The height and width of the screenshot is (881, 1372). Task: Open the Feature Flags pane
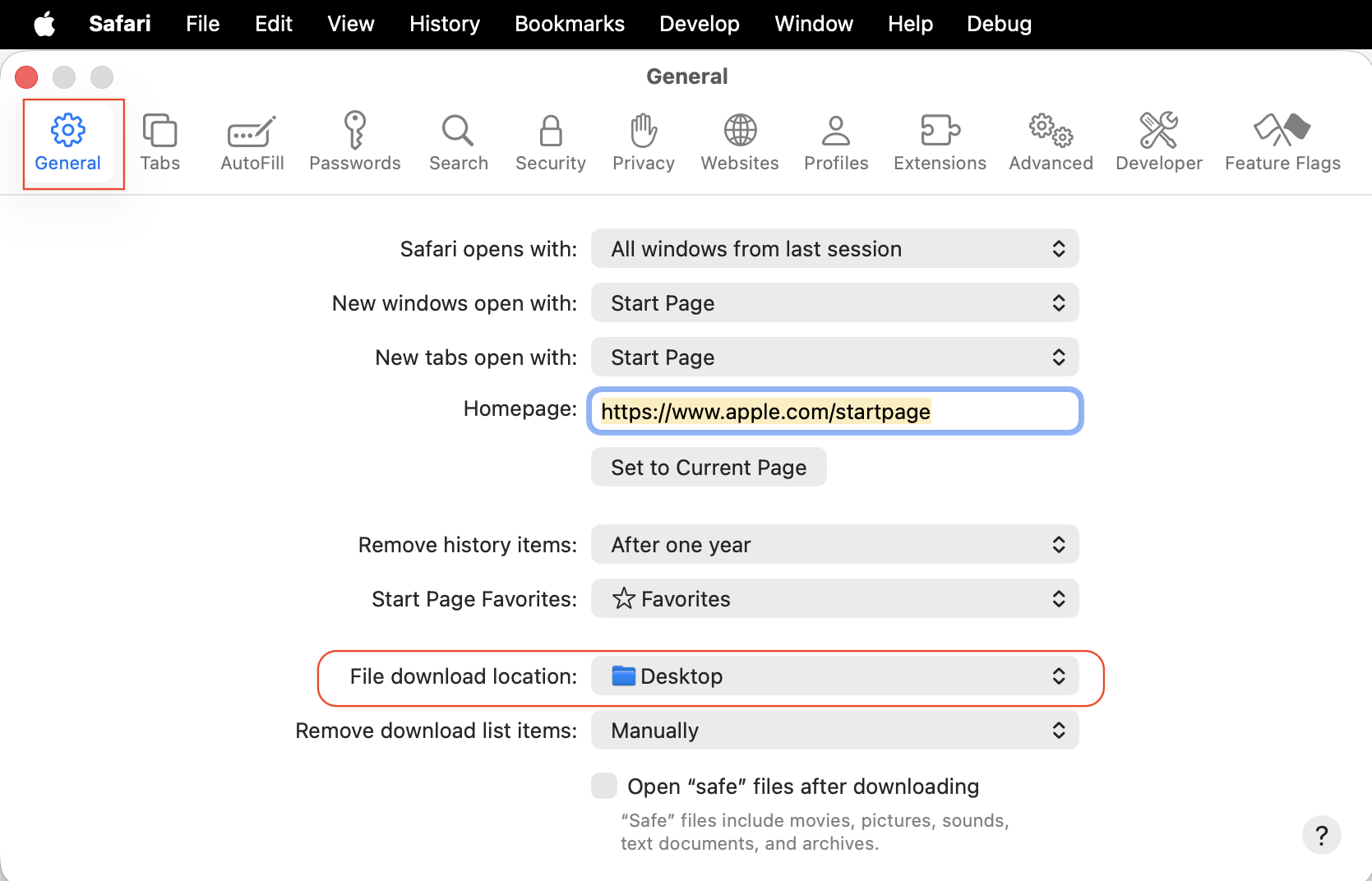(1282, 143)
